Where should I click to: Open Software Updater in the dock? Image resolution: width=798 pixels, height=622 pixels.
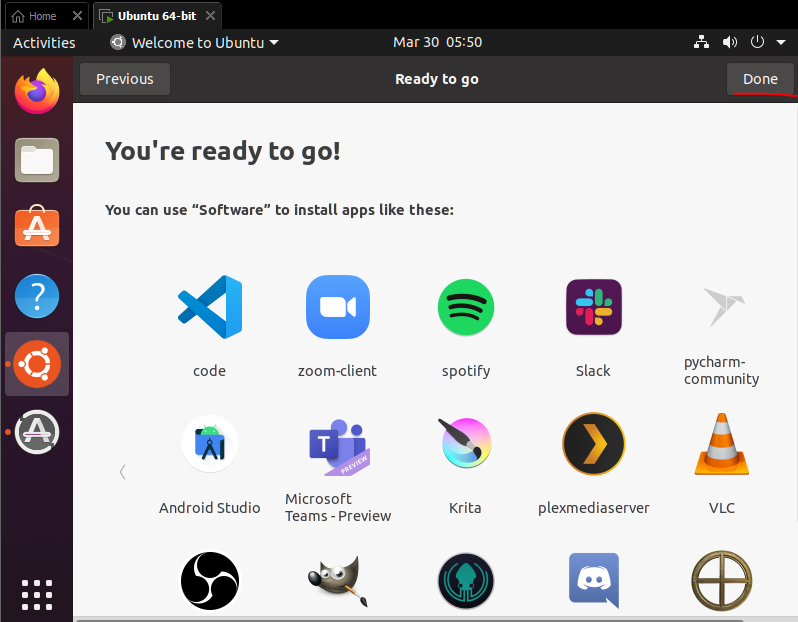(x=37, y=432)
